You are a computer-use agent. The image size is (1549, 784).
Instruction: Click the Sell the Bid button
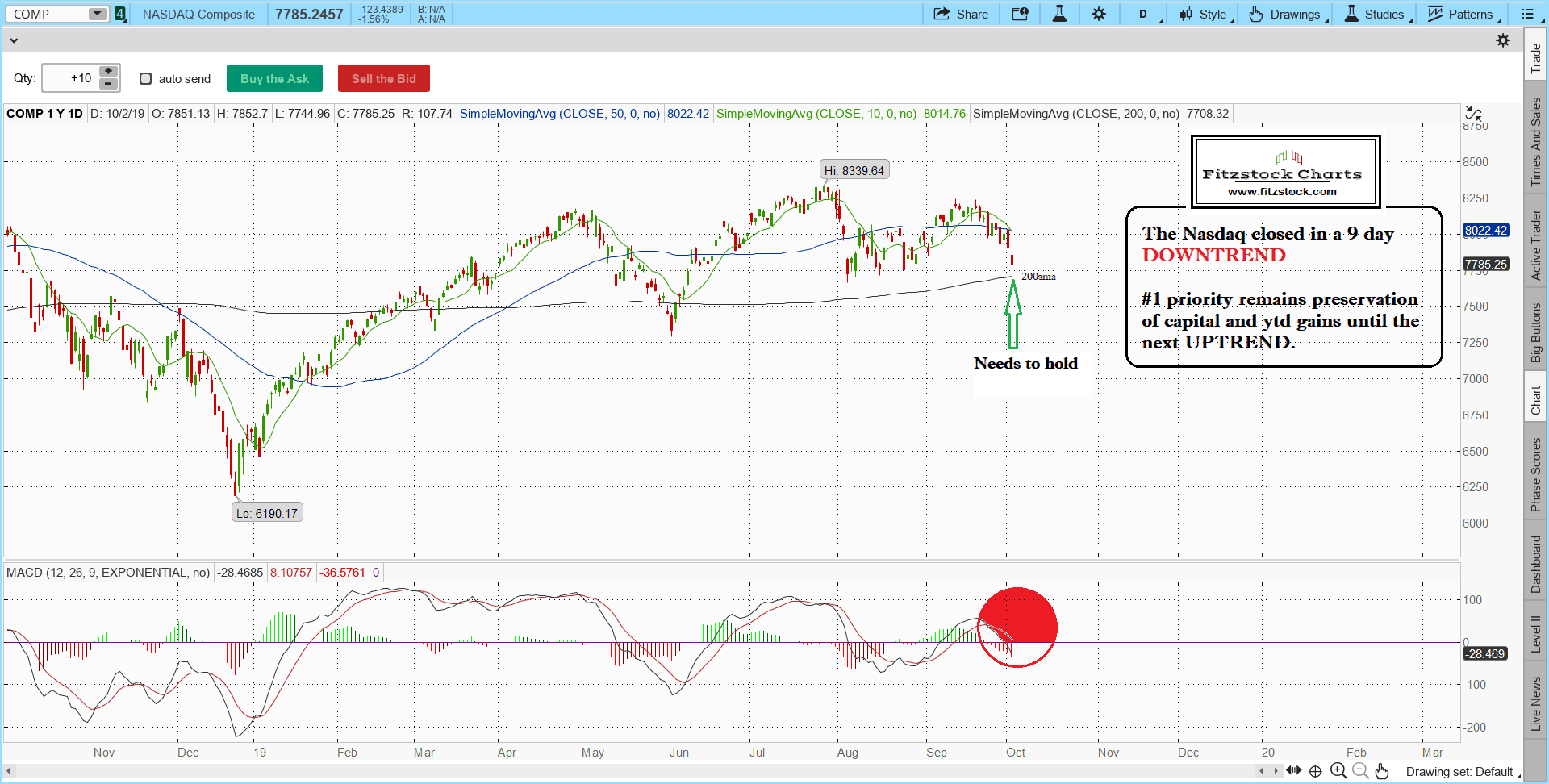click(x=383, y=78)
